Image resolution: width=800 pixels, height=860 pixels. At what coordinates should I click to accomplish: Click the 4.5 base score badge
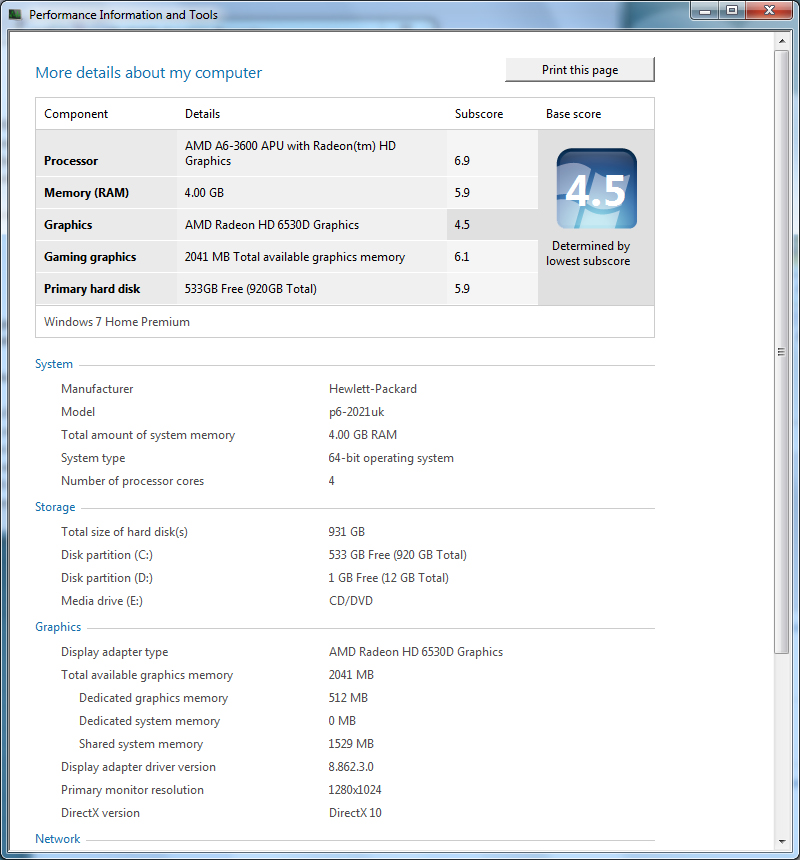pyautogui.click(x=597, y=189)
